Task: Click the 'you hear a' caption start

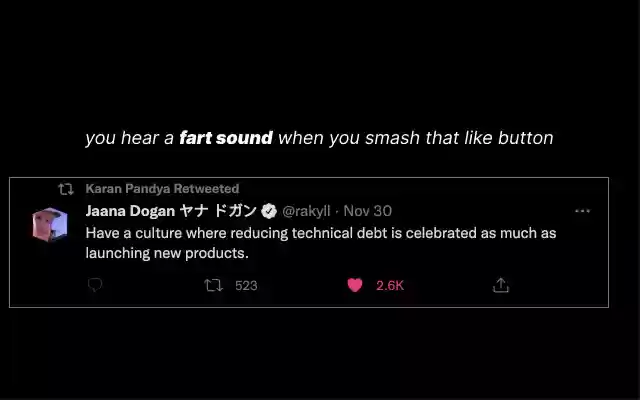Action: pyautogui.click(x=130, y=138)
